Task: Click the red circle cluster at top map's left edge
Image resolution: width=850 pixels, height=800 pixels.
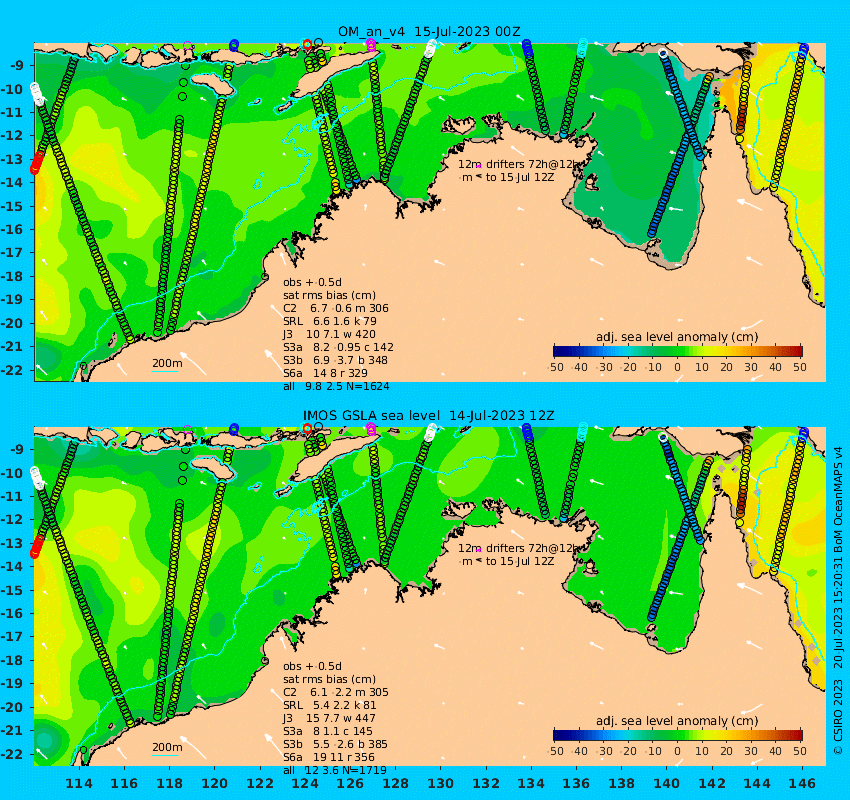Action: (37, 162)
